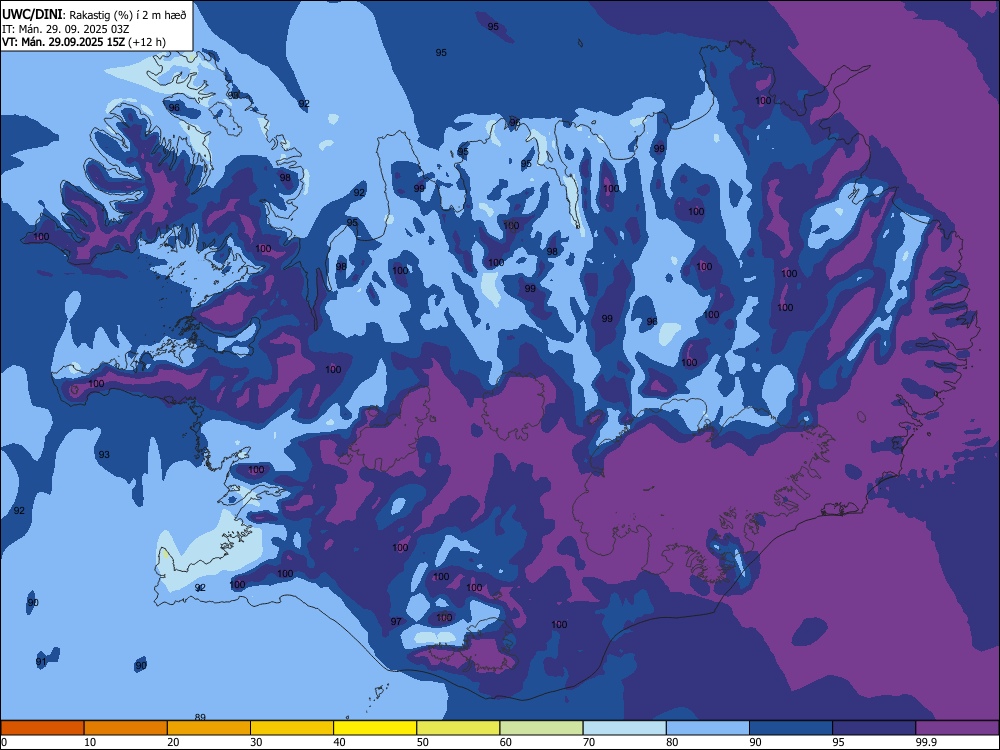The height and width of the screenshot is (750, 1000).
Task: Click the "10" legend scale label
Action: (x=90, y=742)
